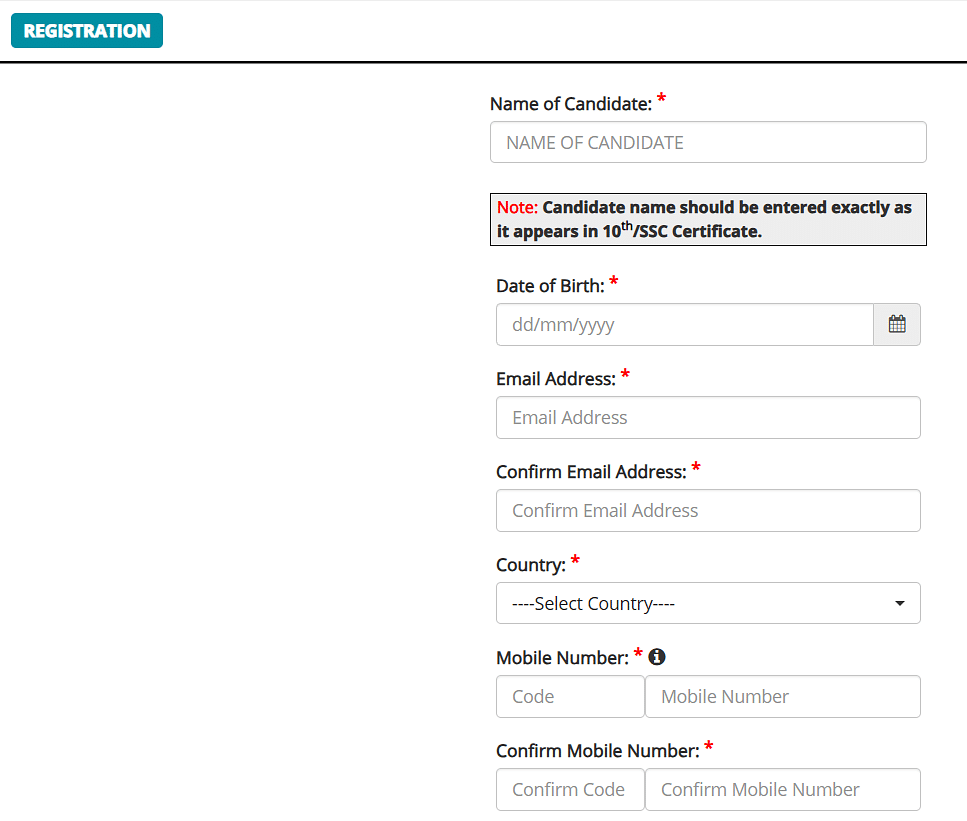This screenshot has height=821, width=967.
Task: Click into the Email Address input box
Action: (708, 418)
